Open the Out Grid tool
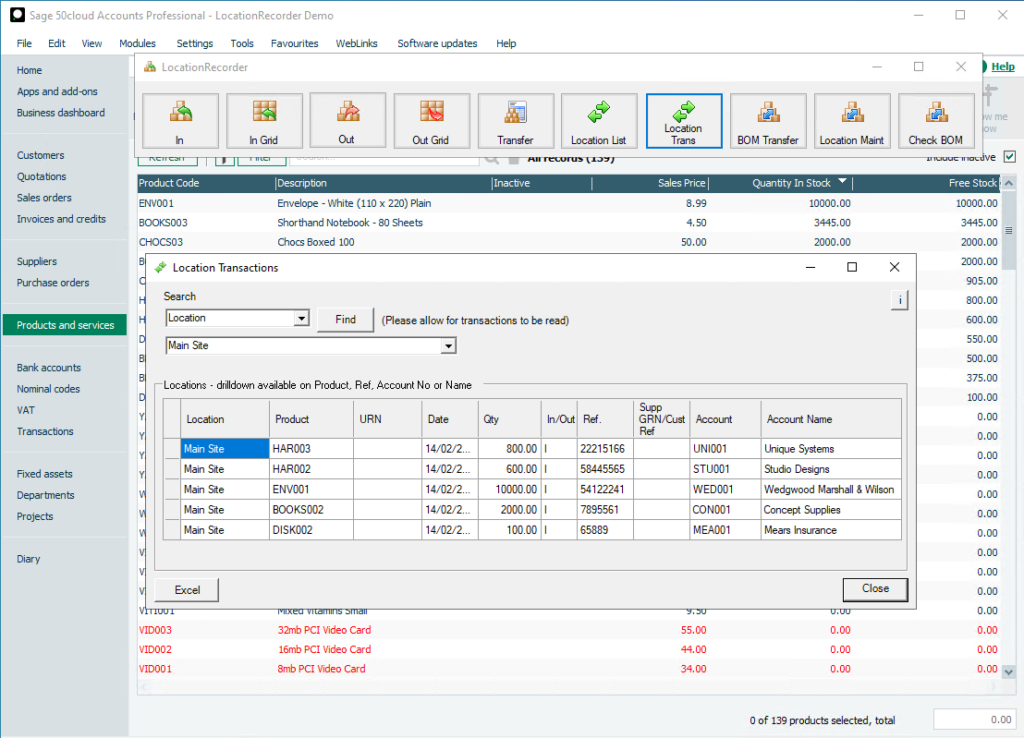Image resolution: width=1024 pixels, height=738 pixels. [x=431, y=120]
